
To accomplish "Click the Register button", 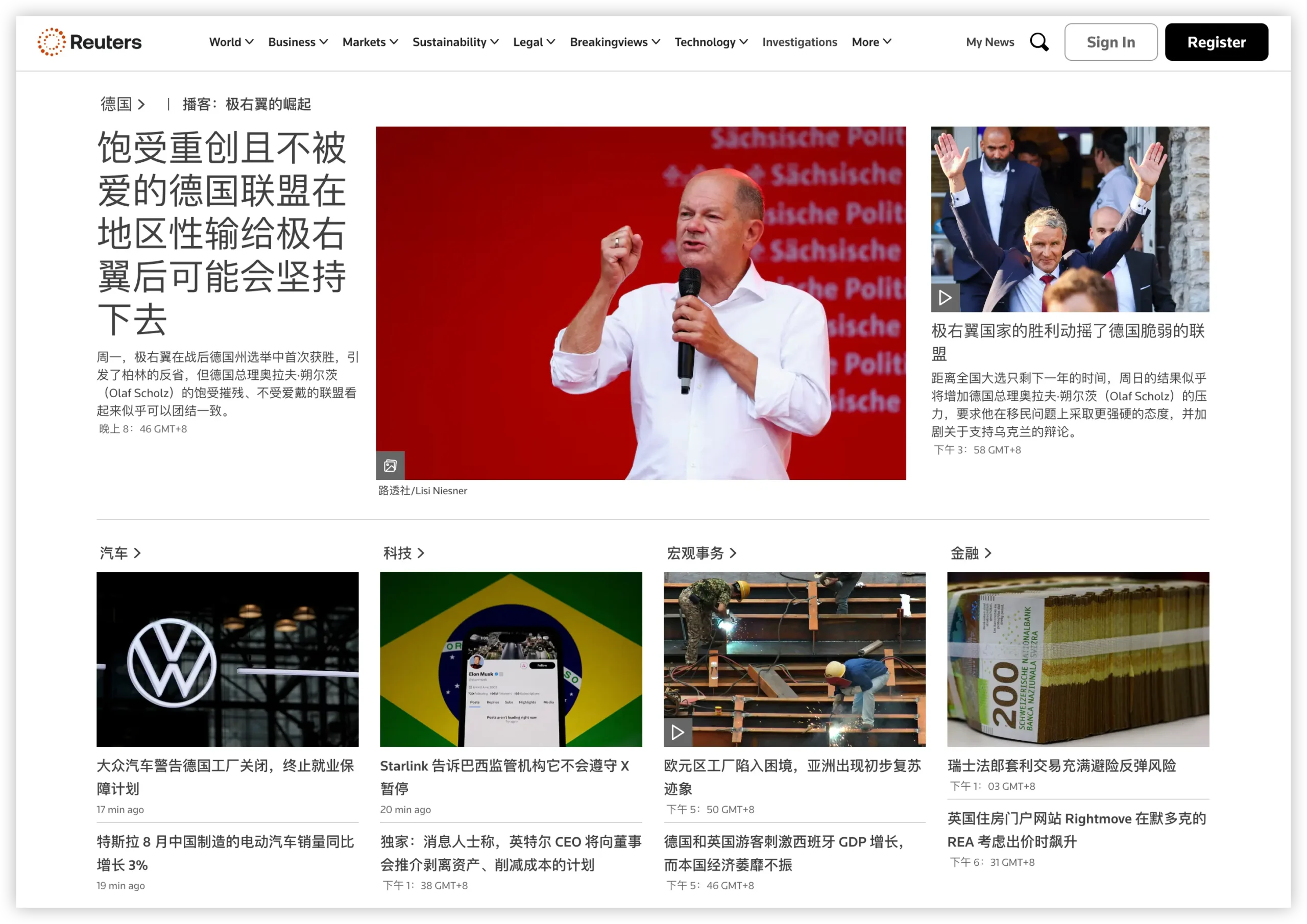I will 1216,41.
